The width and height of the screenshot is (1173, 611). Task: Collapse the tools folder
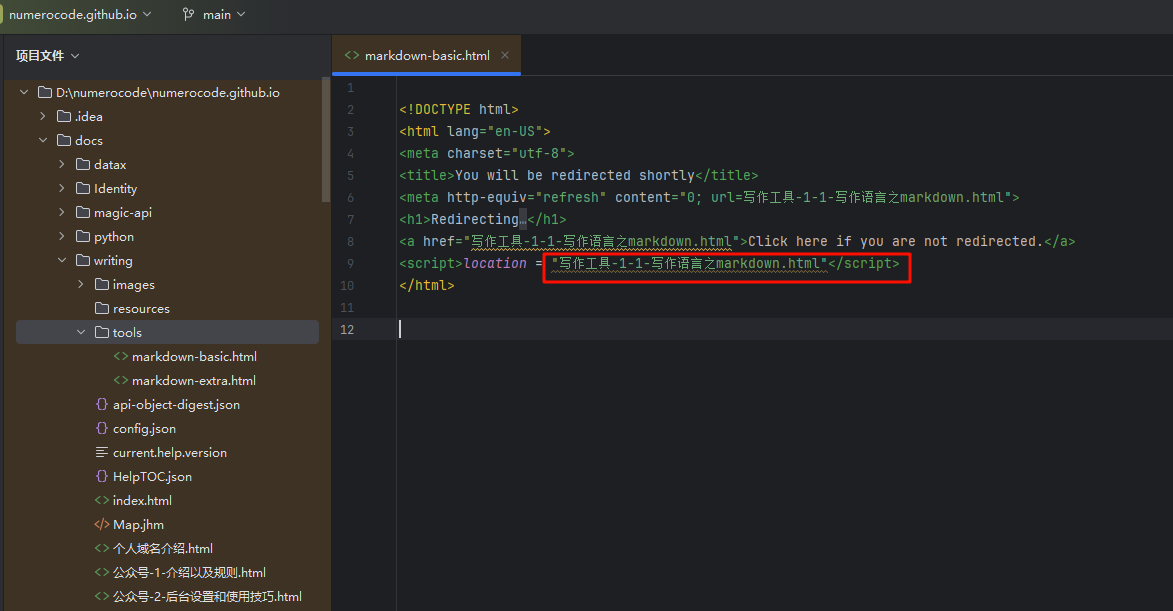[81, 333]
